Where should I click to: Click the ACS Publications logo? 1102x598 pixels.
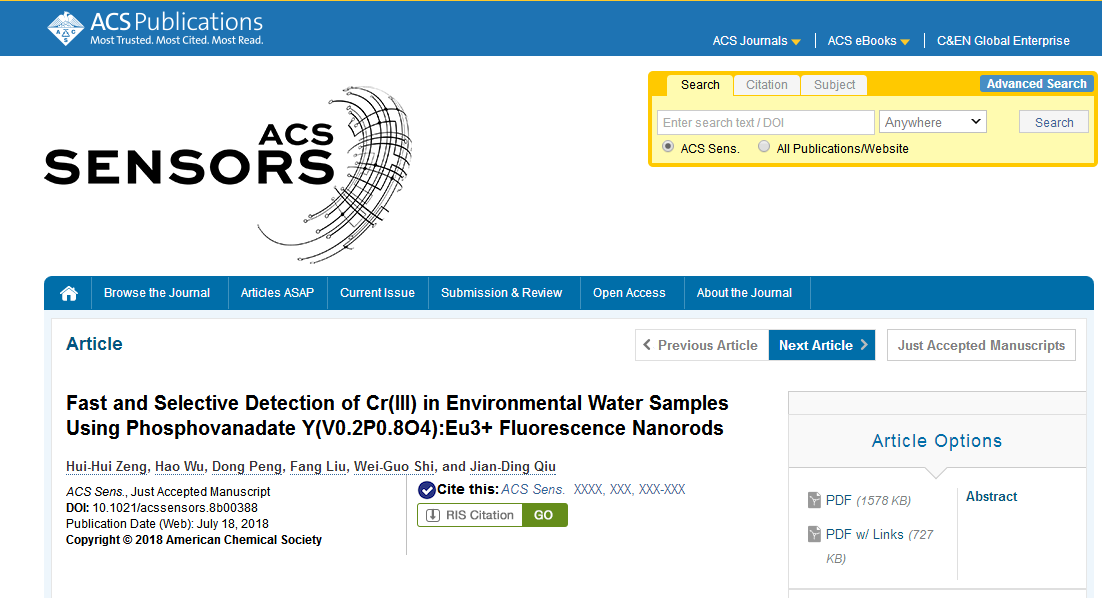[155, 28]
